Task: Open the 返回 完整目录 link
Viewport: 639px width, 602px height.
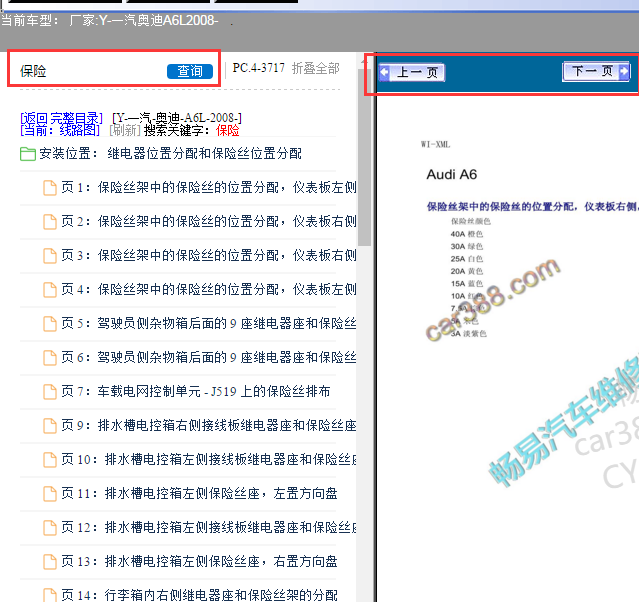Action: point(61,118)
